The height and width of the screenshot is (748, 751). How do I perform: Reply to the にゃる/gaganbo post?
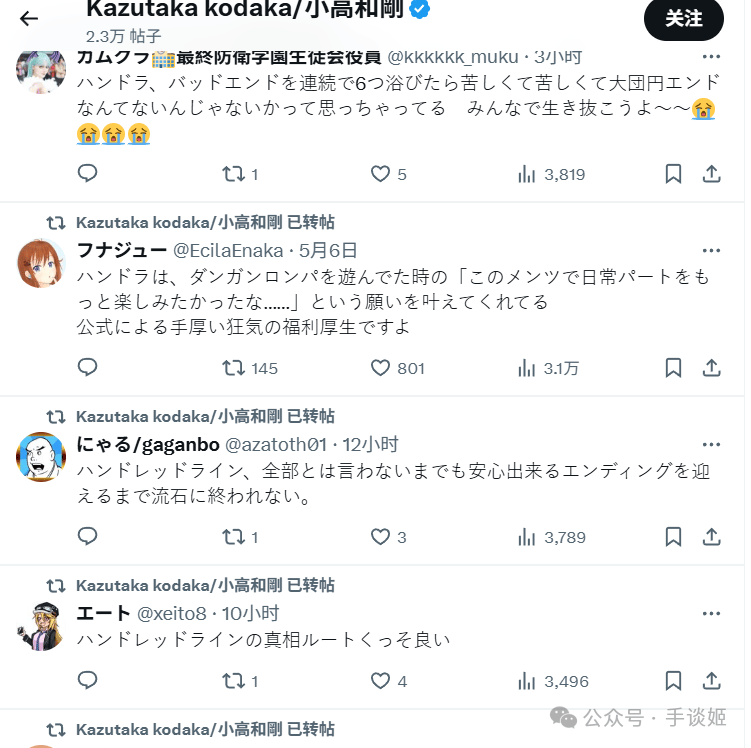[88, 536]
